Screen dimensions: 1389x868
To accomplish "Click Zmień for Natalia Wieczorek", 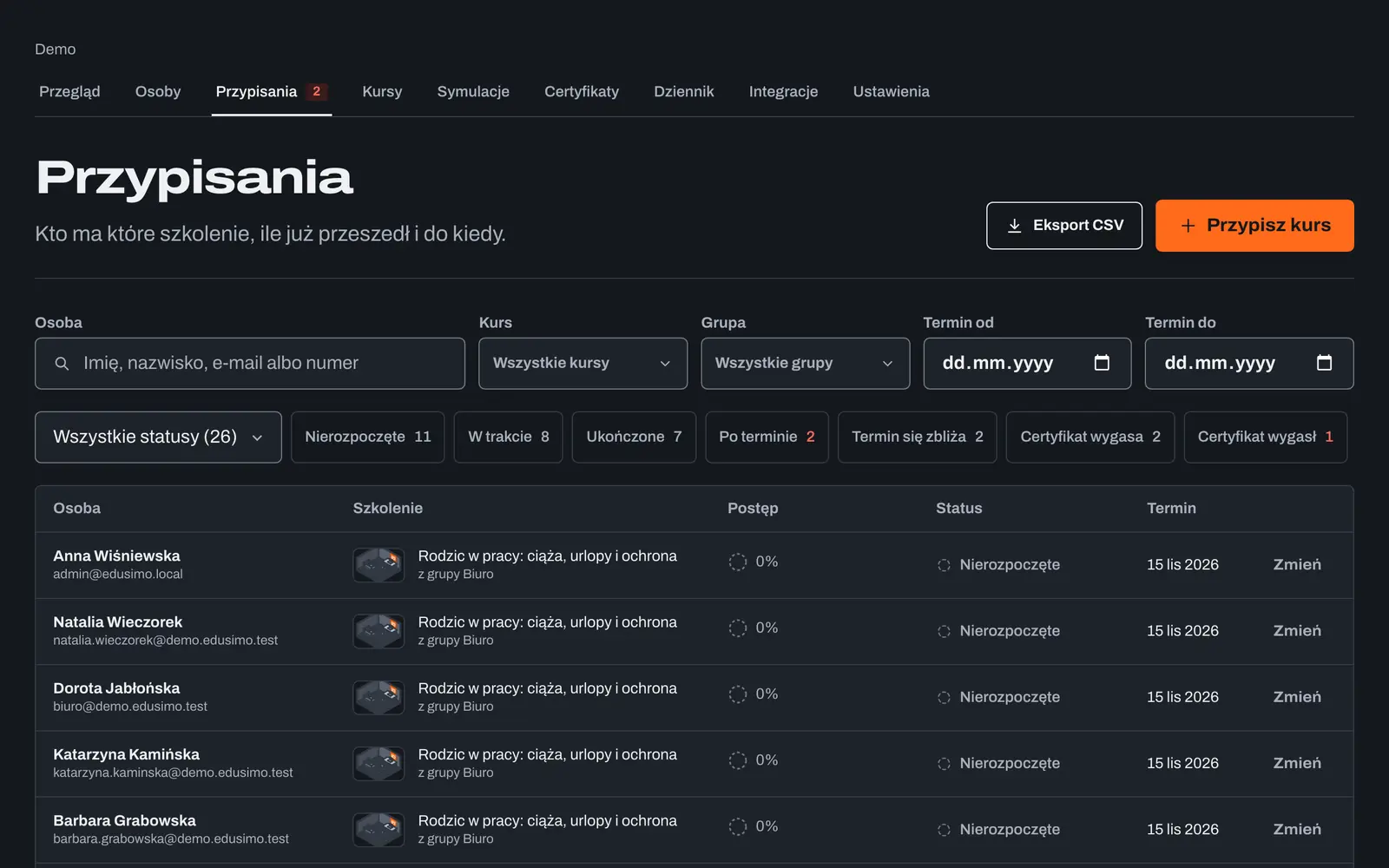I will pyautogui.click(x=1297, y=631).
